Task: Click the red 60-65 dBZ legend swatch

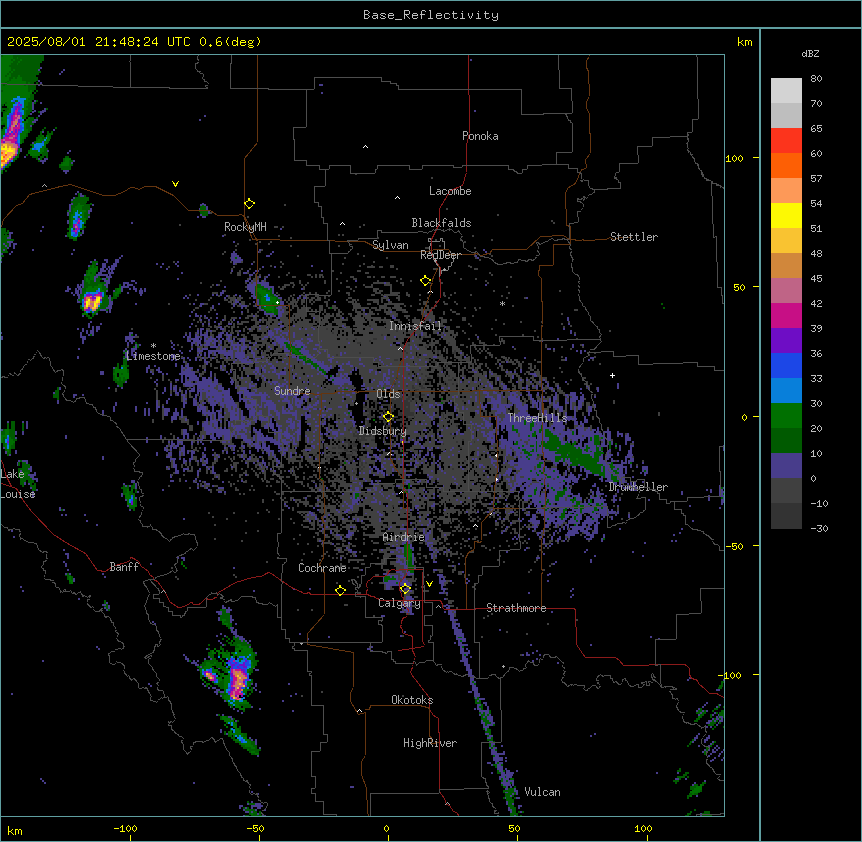Action: pos(786,140)
